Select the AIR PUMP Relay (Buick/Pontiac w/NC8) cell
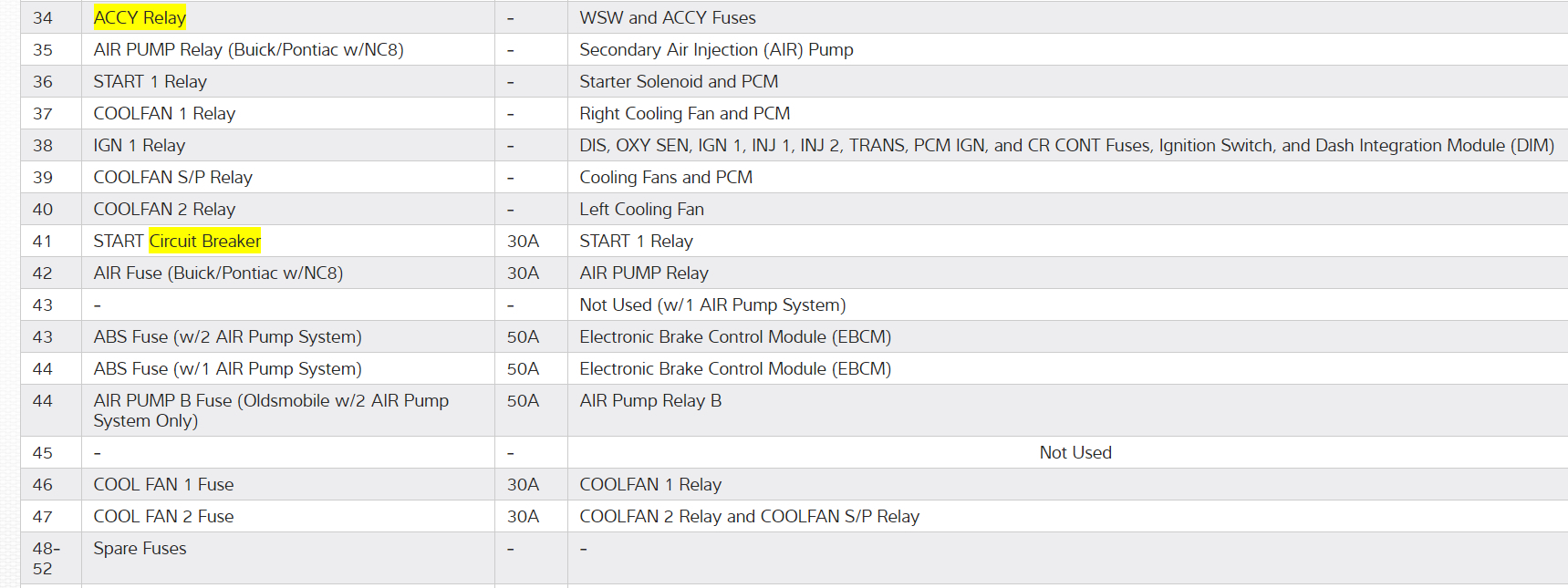The width and height of the screenshot is (1568, 588). click(x=248, y=49)
